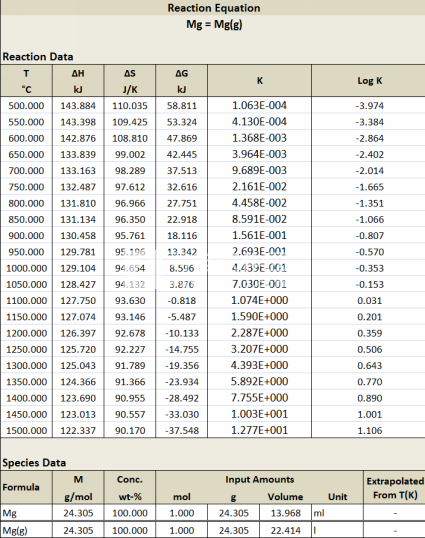Select the temperature cell 500.000

[x=26, y=106]
